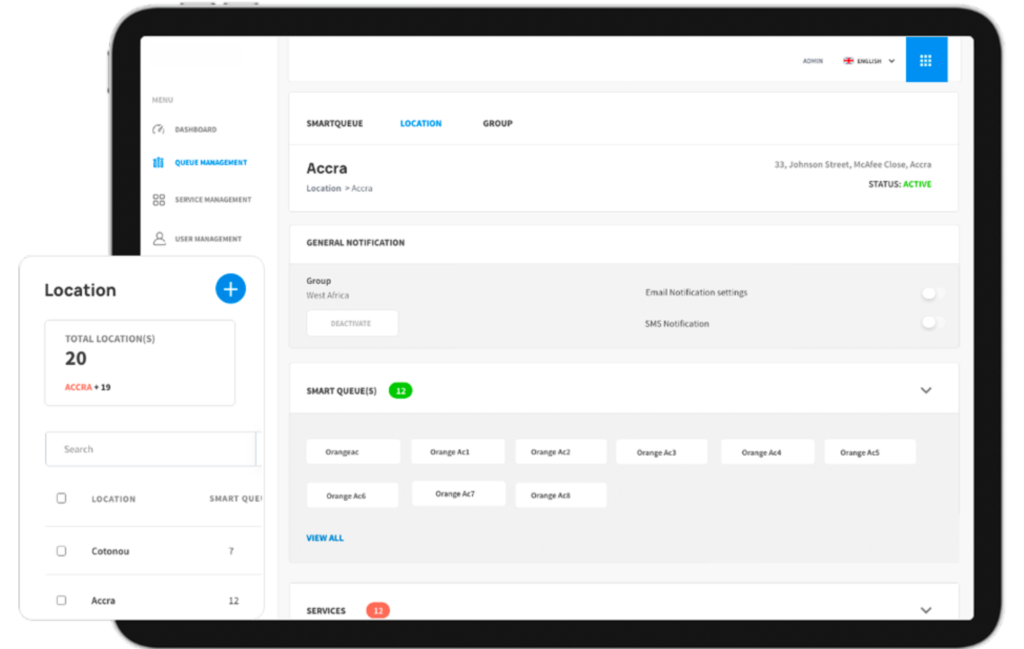Click the location Search field
Screen dimensions: 1024x649
[150, 449]
